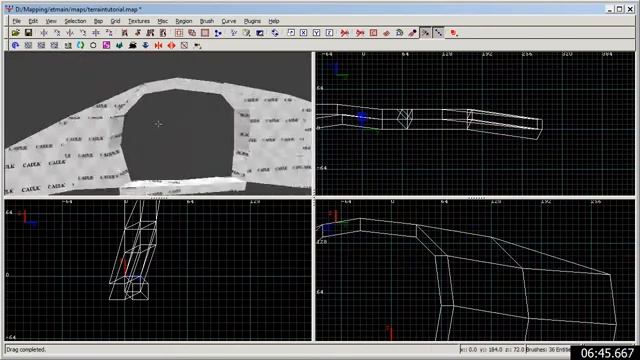Flip selection along the Z axis
640x360 pixels.
[96, 33]
